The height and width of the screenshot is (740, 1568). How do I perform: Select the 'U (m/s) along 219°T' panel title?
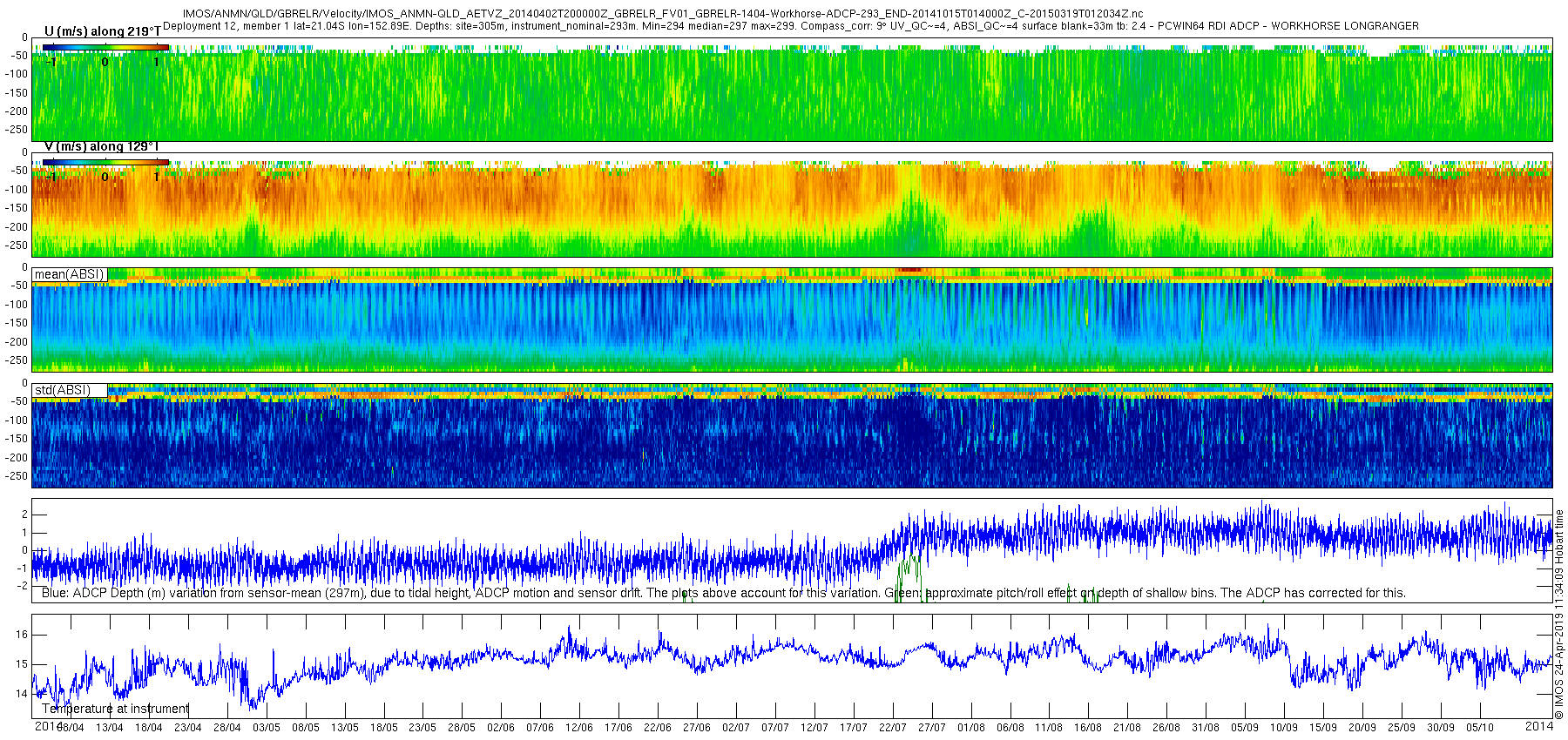click(102, 31)
